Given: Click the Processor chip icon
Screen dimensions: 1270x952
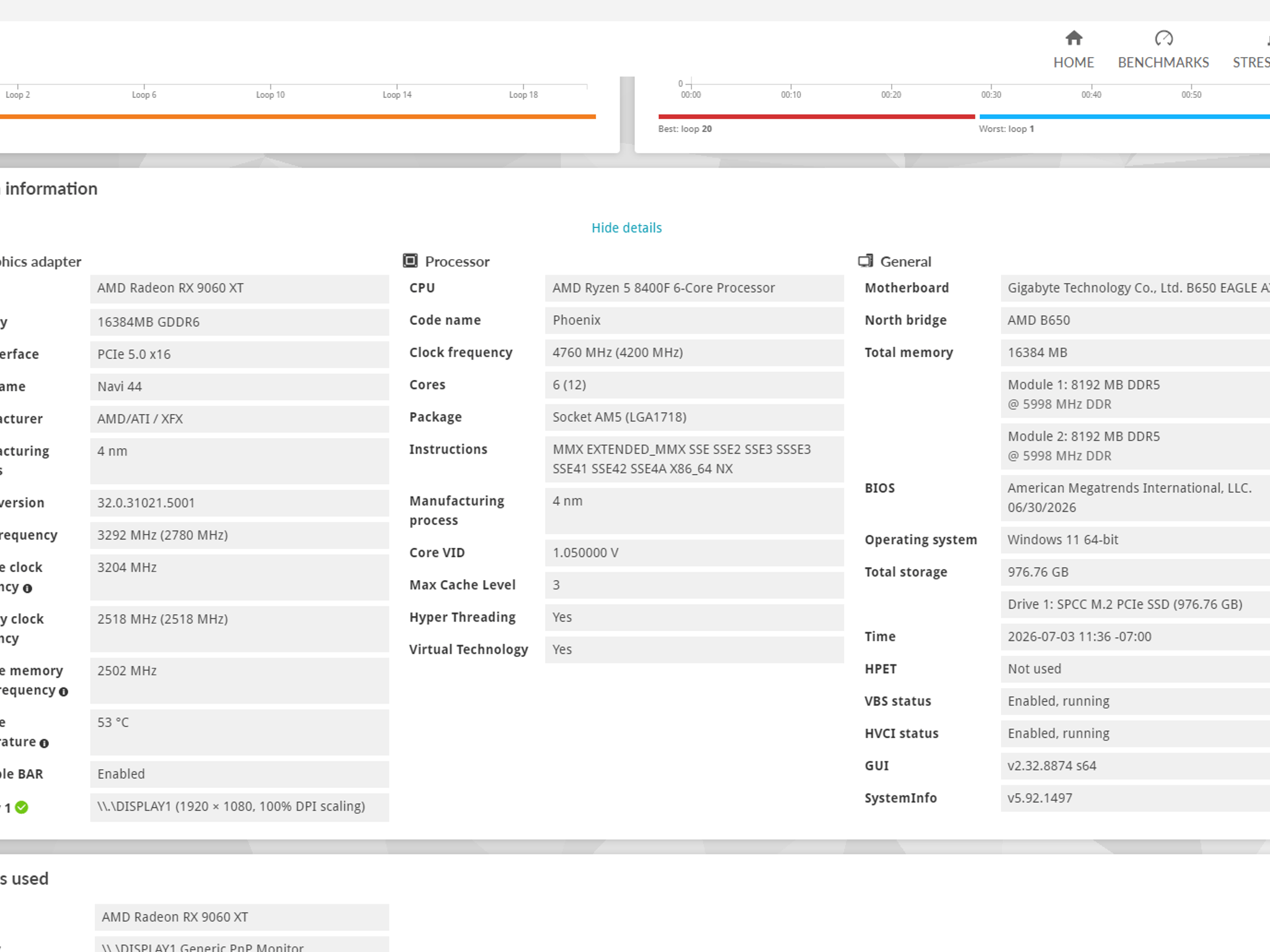Looking at the screenshot, I should point(410,261).
